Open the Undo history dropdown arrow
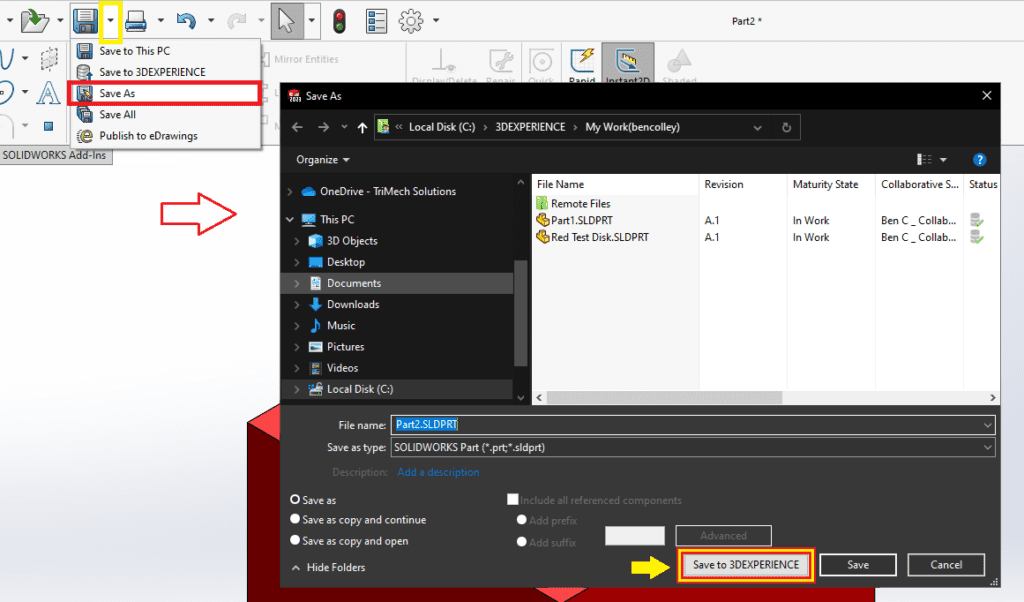Image resolution: width=1024 pixels, height=602 pixels. tap(210, 21)
